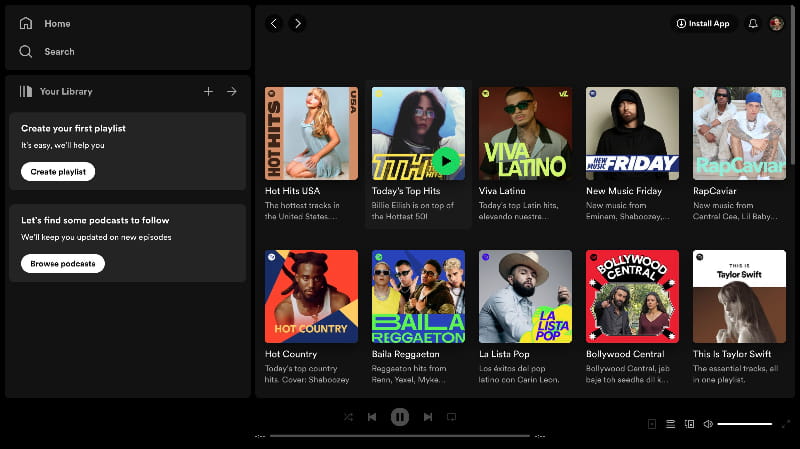Open the Queue icon

click(x=671, y=424)
